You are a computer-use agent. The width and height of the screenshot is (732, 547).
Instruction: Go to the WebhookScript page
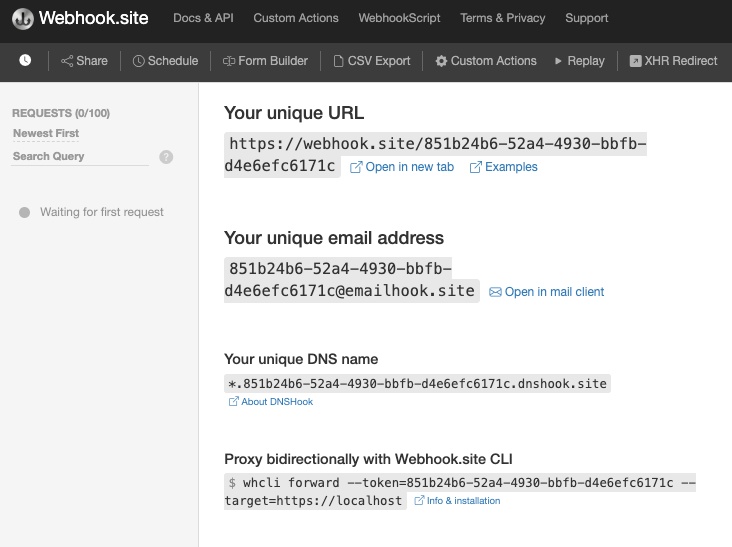[x=399, y=18]
